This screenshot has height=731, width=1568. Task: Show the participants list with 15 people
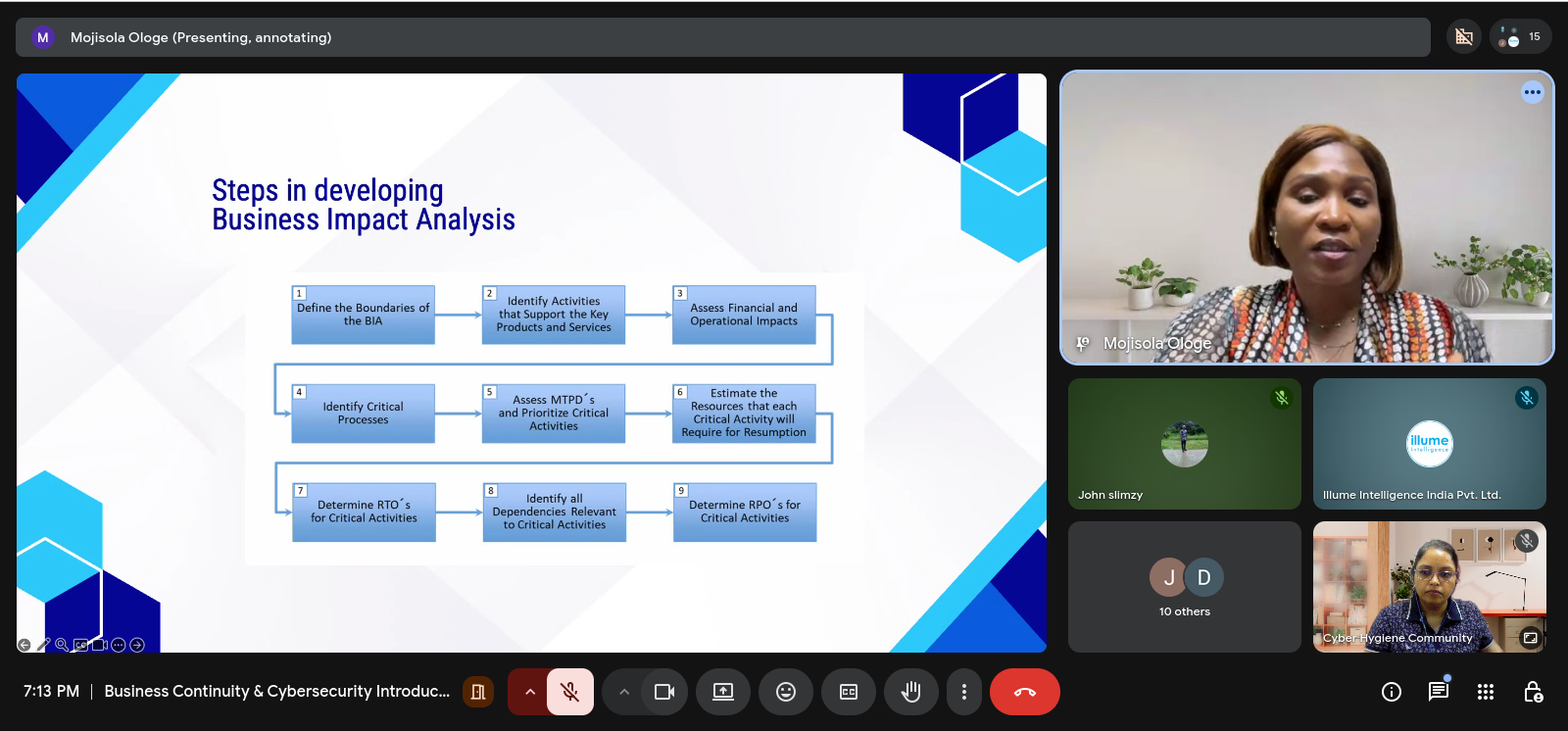tap(1520, 37)
